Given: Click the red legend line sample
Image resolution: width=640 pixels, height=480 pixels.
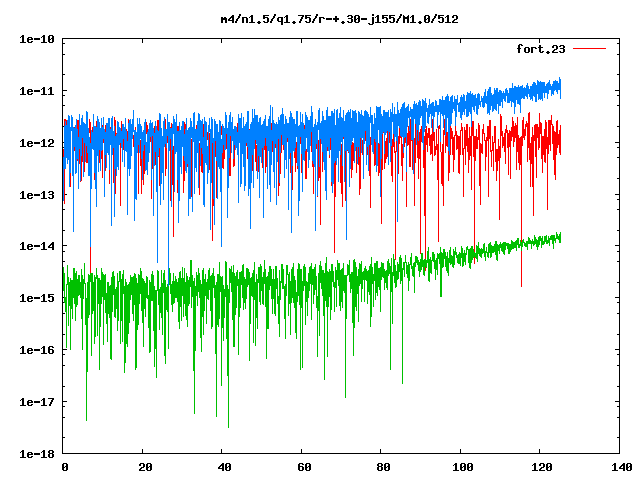Looking at the screenshot, I should [x=589, y=49].
